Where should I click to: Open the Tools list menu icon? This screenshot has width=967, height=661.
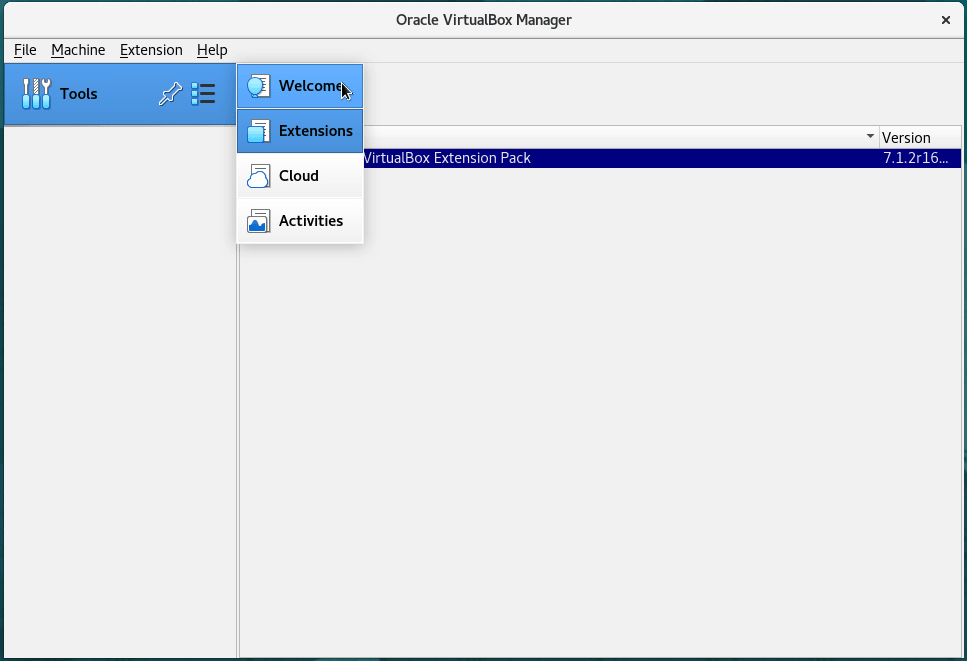203,94
